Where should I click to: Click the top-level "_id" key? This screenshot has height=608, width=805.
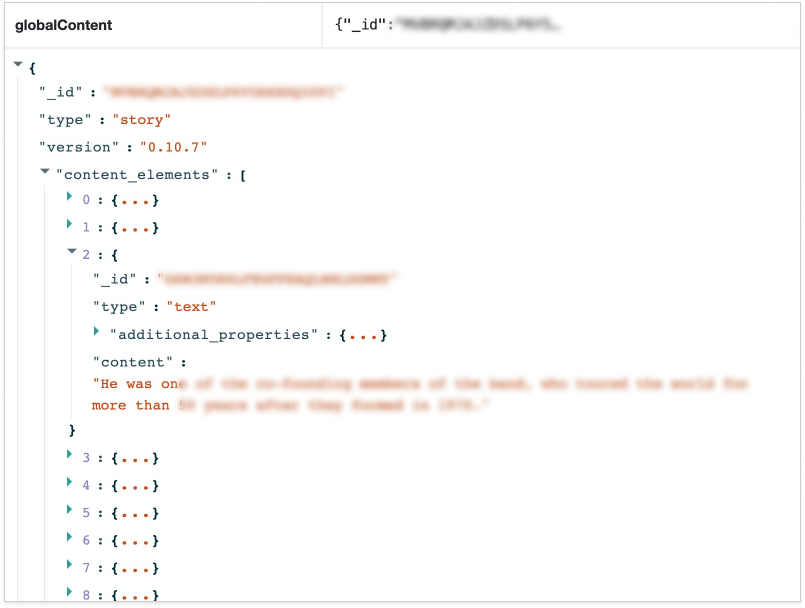[61, 92]
